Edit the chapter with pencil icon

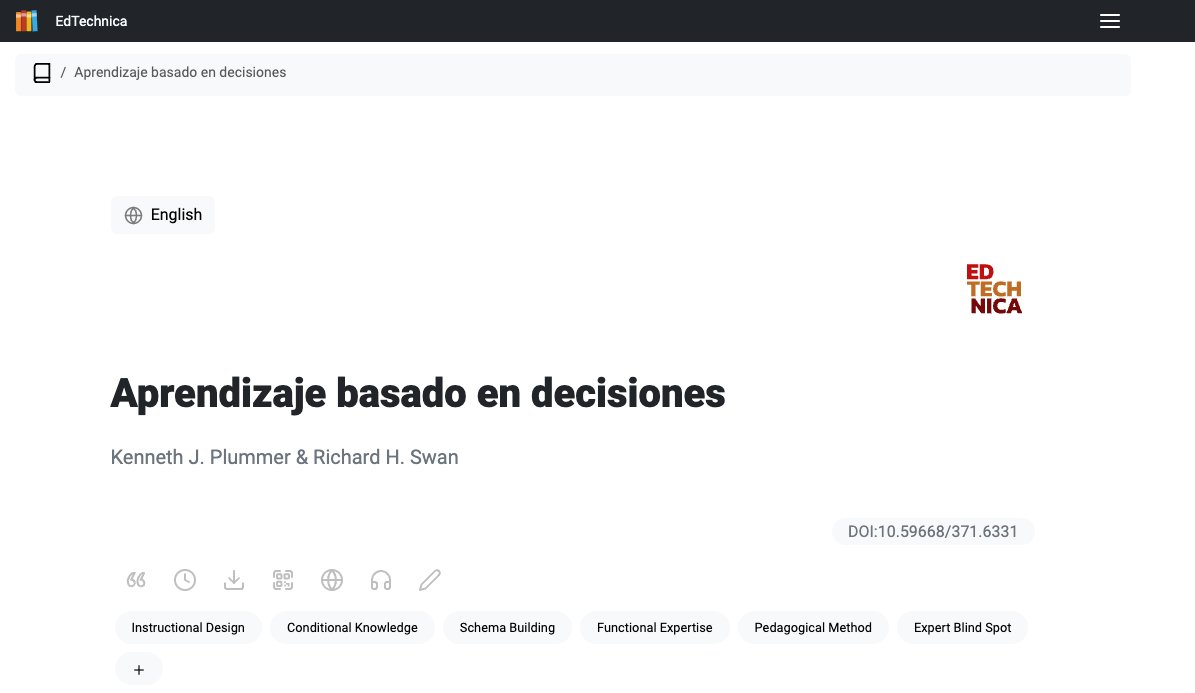[x=430, y=580]
